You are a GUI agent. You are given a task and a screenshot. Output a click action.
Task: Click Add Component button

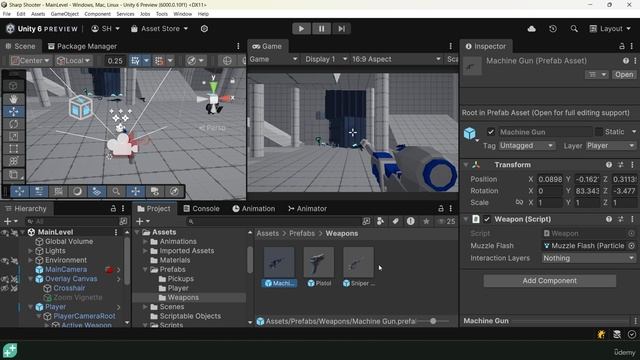(x=549, y=281)
